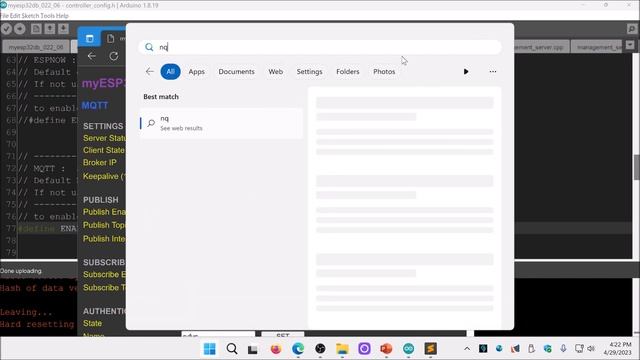
Task: Open OBS Studio from the taskbar
Action: (x=320, y=349)
